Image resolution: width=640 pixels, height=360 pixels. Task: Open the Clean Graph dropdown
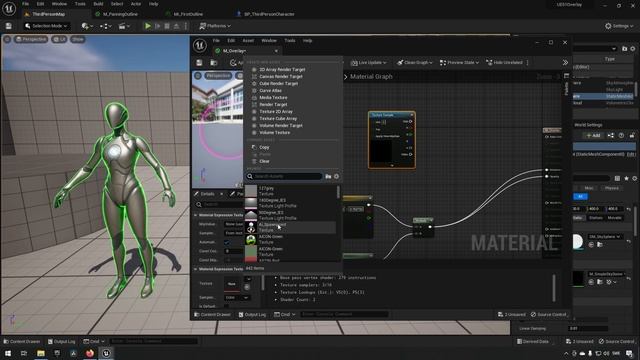pos(414,62)
